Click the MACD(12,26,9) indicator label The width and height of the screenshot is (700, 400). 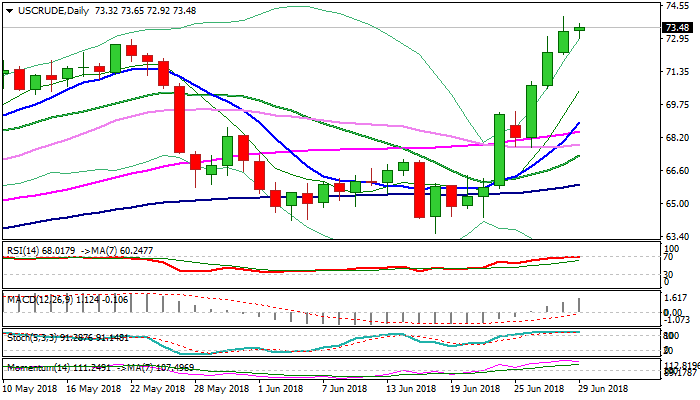point(35,298)
